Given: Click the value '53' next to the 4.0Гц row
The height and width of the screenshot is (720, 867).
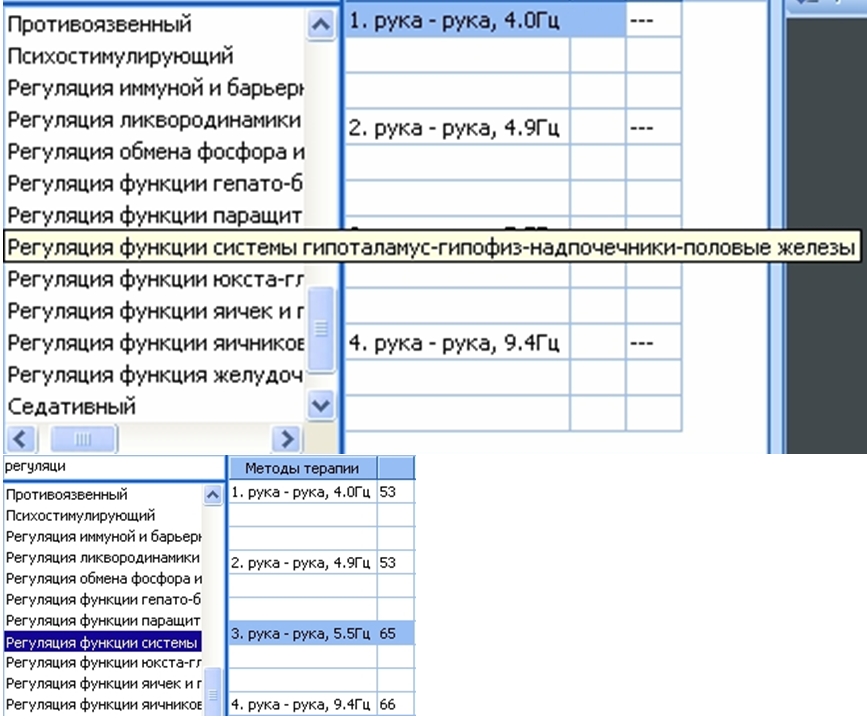Looking at the screenshot, I should [x=396, y=492].
